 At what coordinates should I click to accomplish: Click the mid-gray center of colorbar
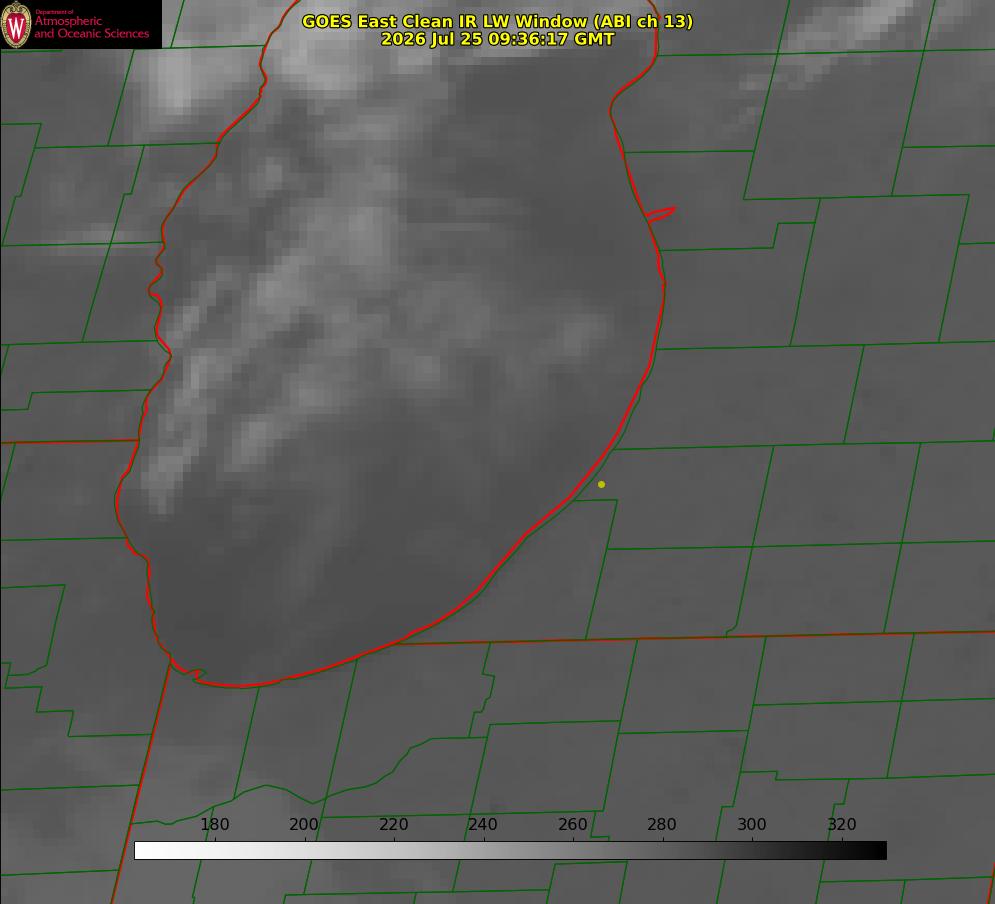click(x=510, y=851)
